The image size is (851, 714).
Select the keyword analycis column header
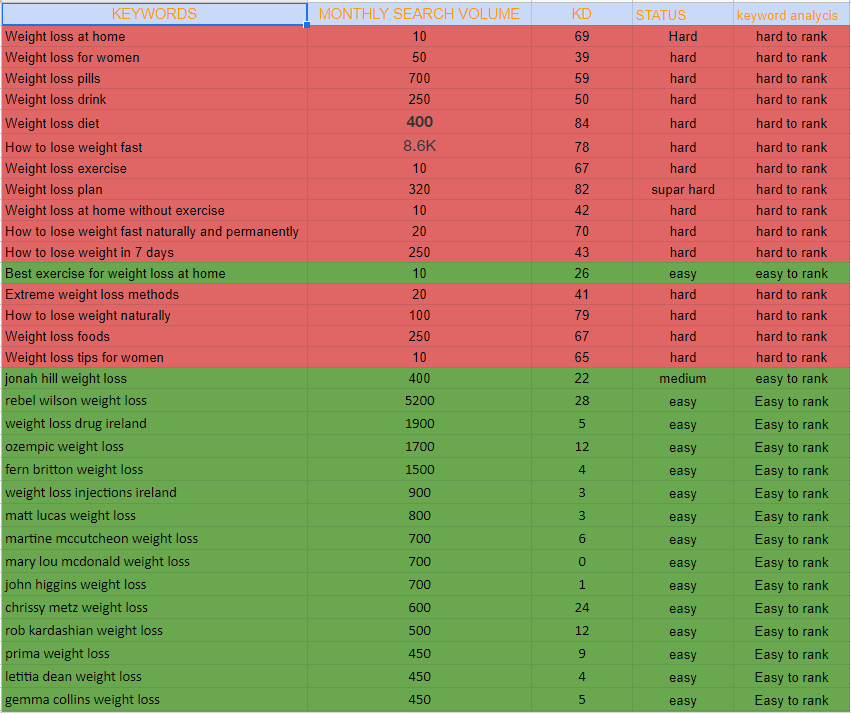coord(790,13)
